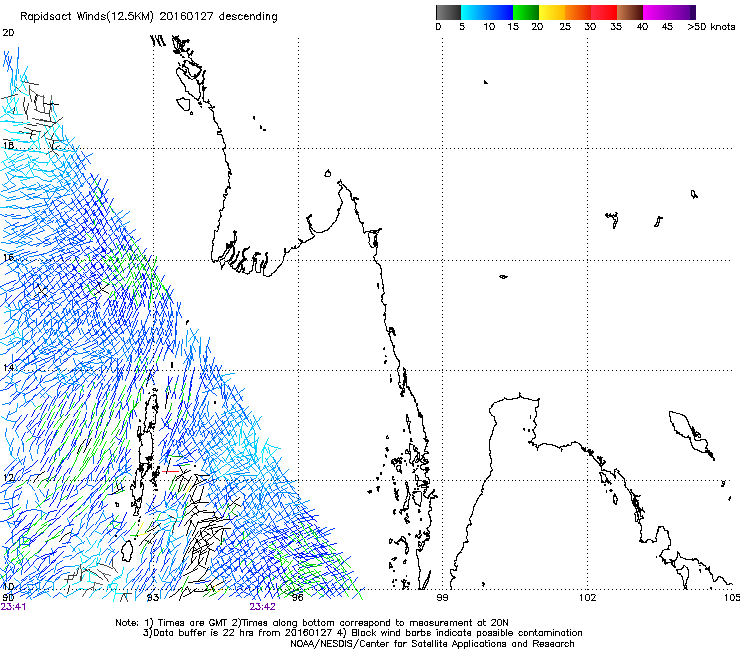Click the 'Times are GMT' note line
Screen dimensions: 740x650
(311, 623)
